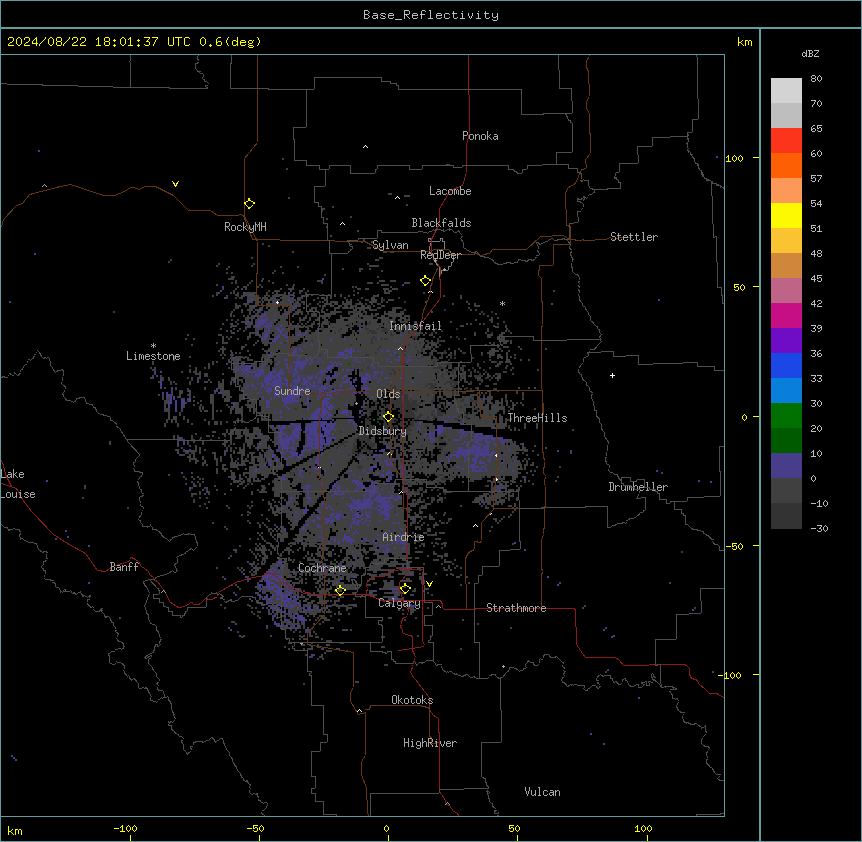
Task: Select the yellow v marker east of Calgary
Action: (x=429, y=584)
